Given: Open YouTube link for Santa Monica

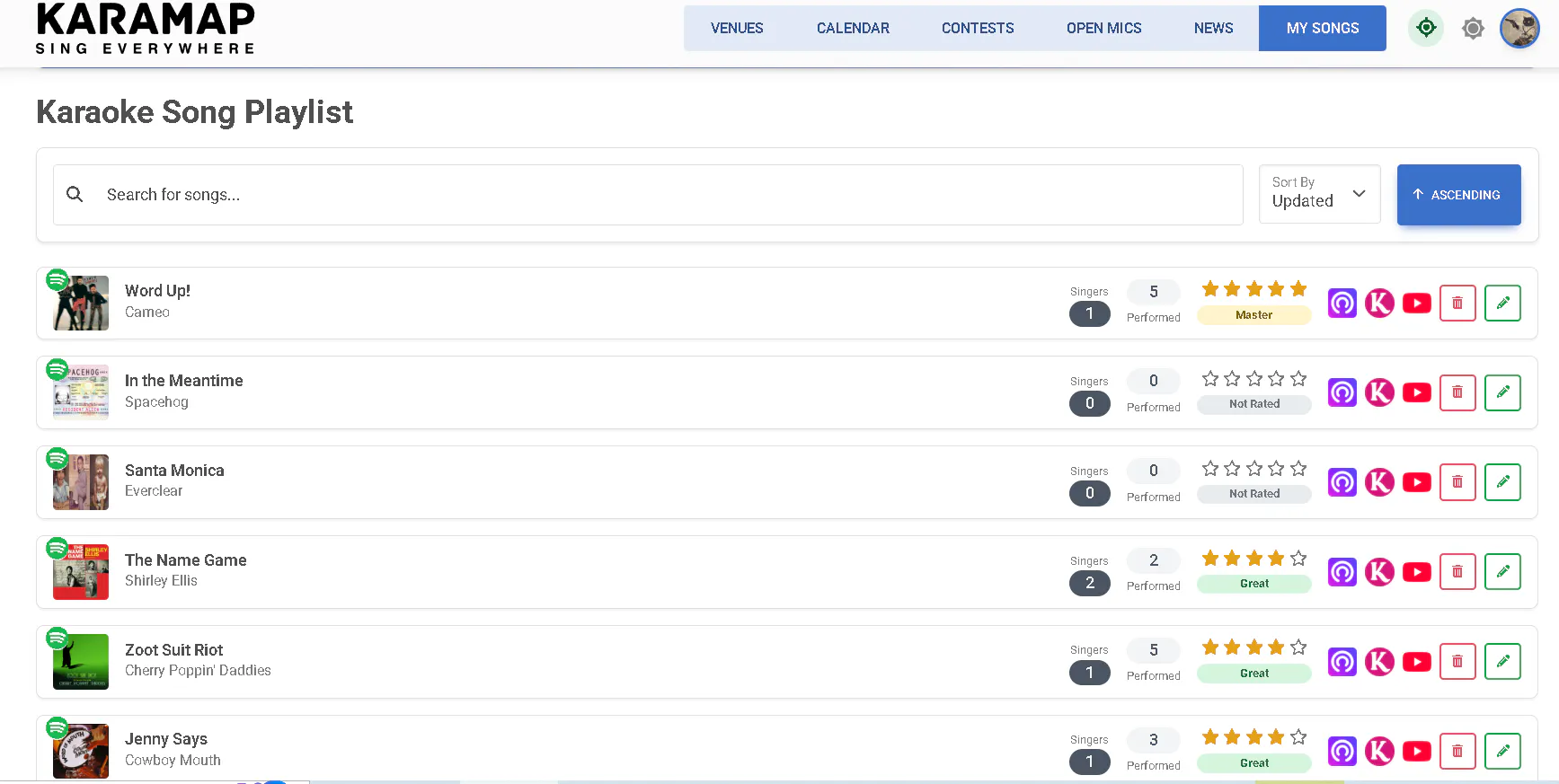Looking at the screenshot, I should click(x=1417, y=482).
